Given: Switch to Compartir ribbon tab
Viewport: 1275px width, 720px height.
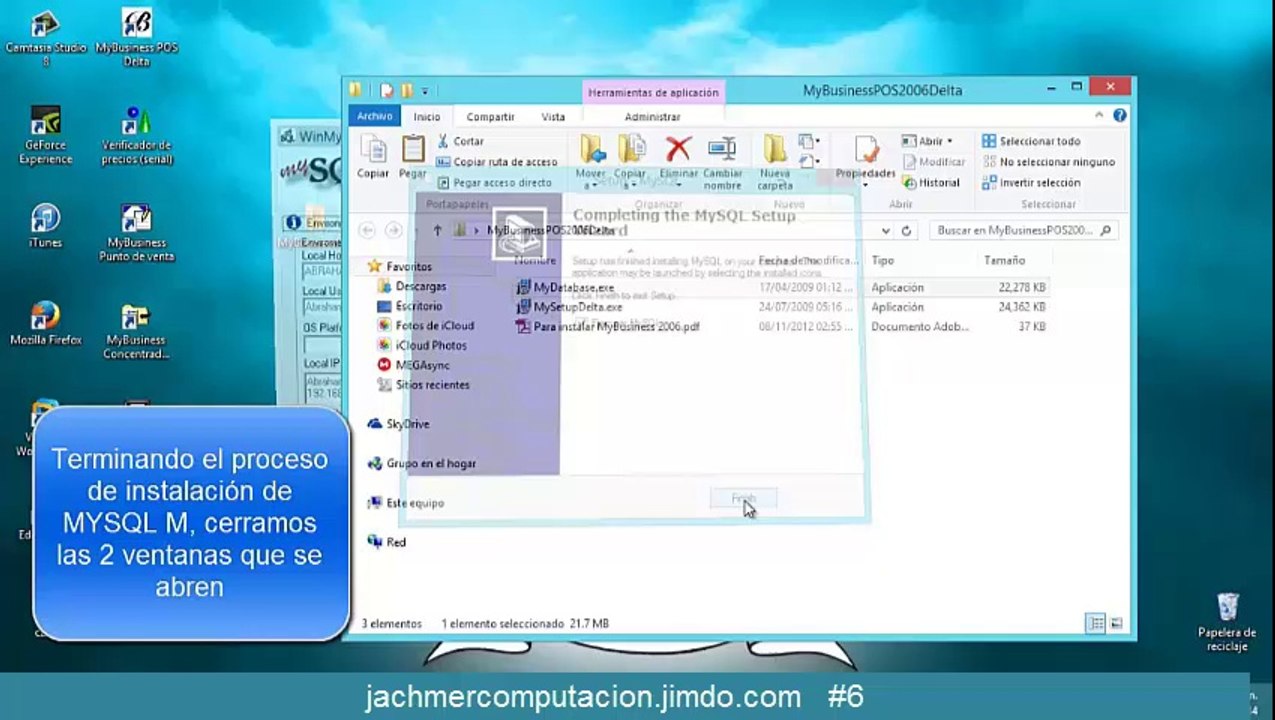Looking at the screenshot, I should point(490,117).
